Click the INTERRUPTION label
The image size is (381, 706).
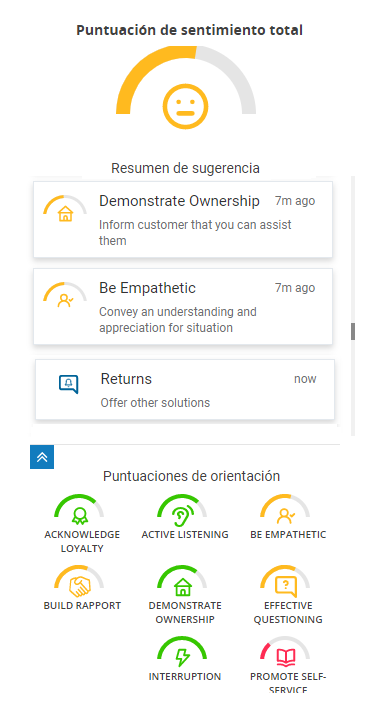click(x=185, y=676)
